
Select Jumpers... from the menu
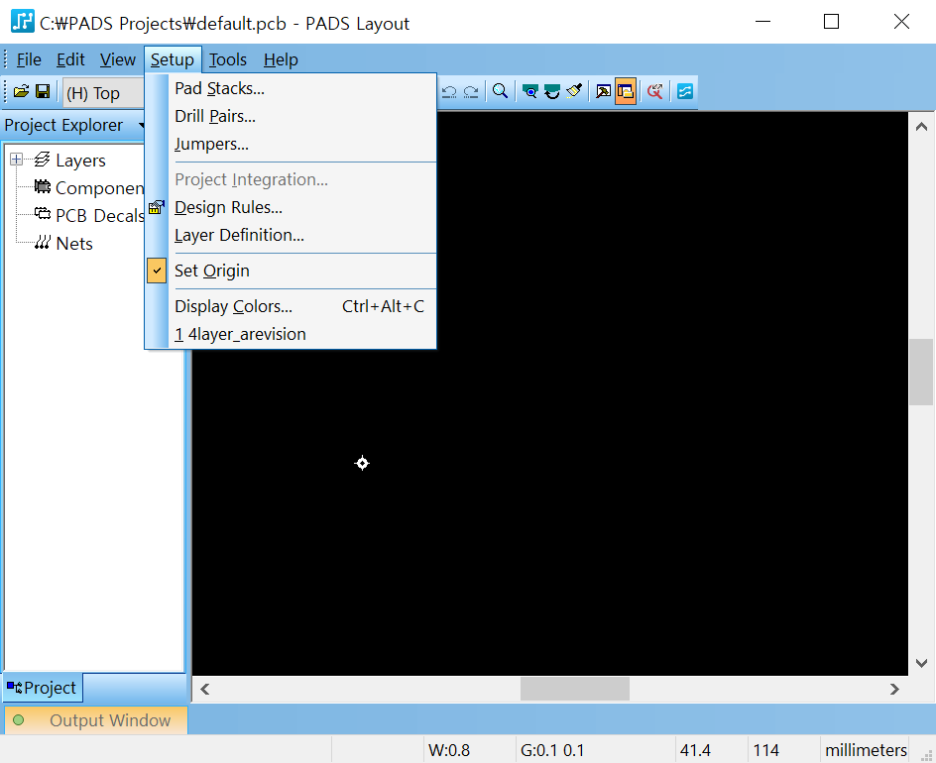coord(291,144)
